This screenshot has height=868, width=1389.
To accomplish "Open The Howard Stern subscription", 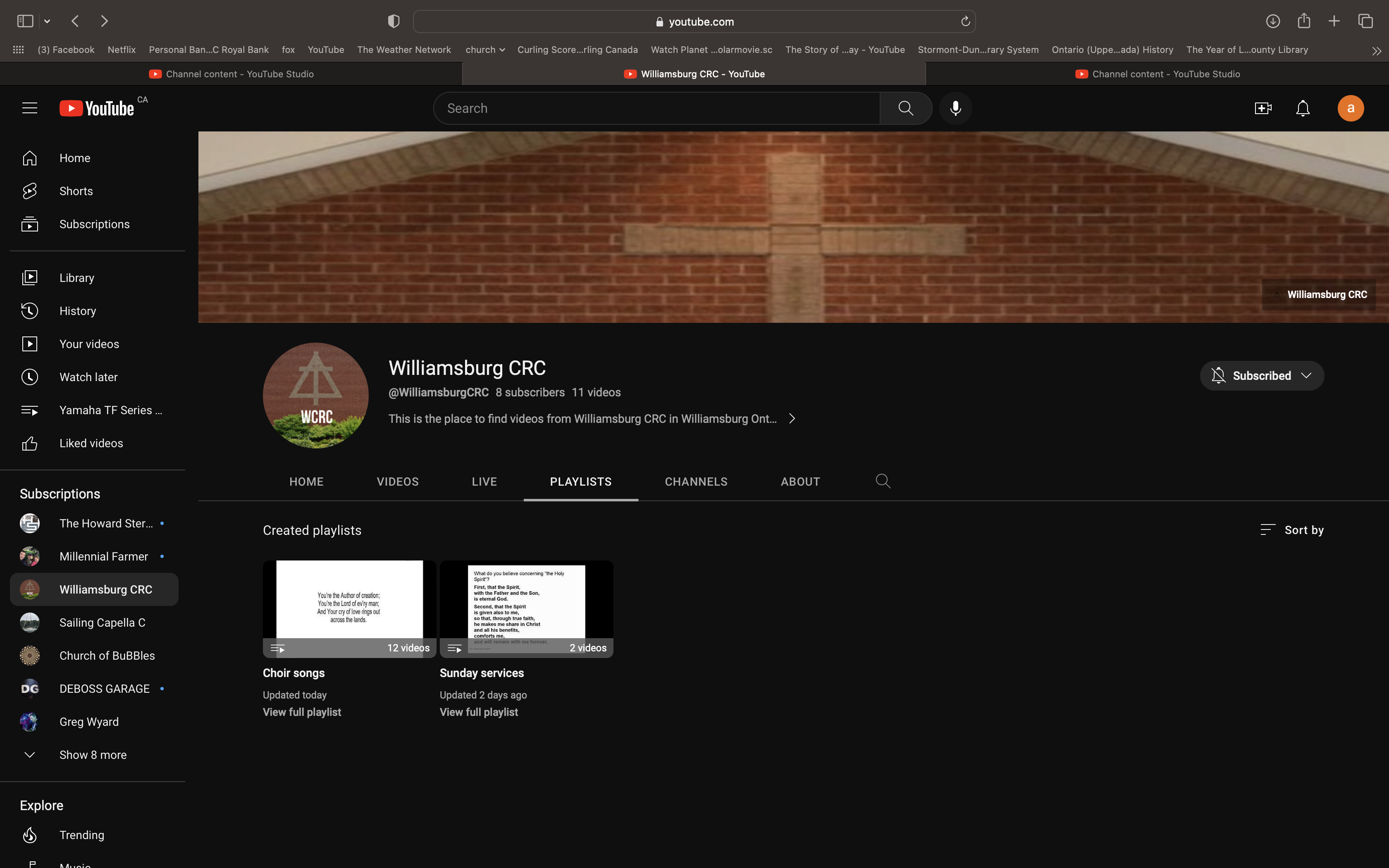I will [94, 524].
